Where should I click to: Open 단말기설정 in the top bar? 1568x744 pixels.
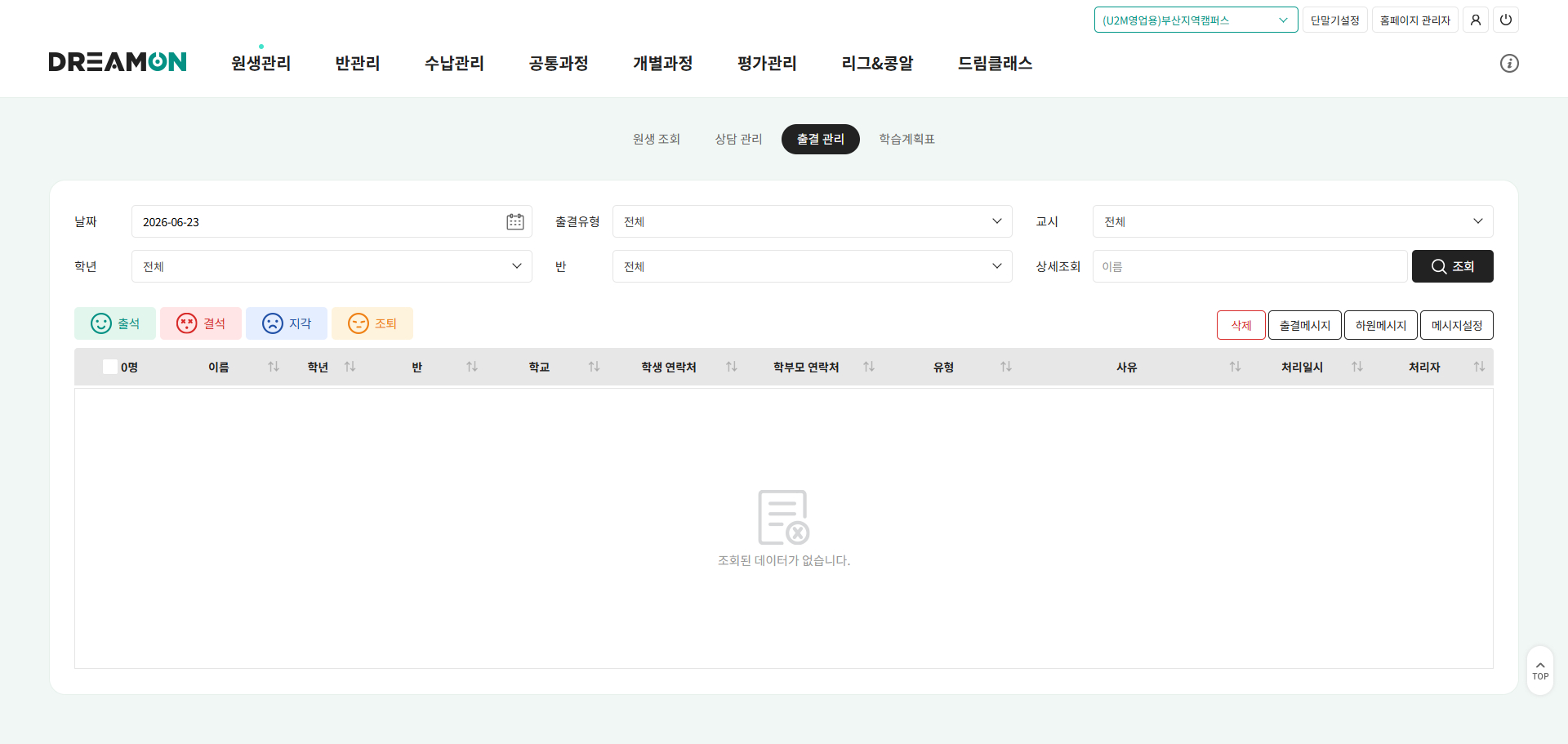tap(1335, 20)
